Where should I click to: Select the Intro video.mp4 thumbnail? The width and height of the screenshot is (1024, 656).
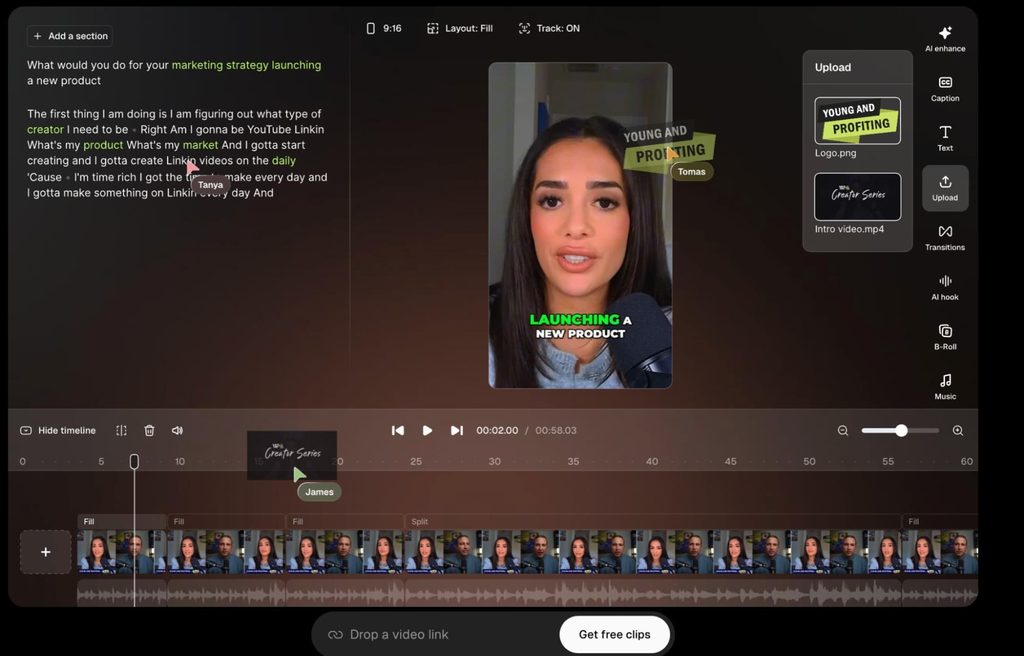(857, 197)
